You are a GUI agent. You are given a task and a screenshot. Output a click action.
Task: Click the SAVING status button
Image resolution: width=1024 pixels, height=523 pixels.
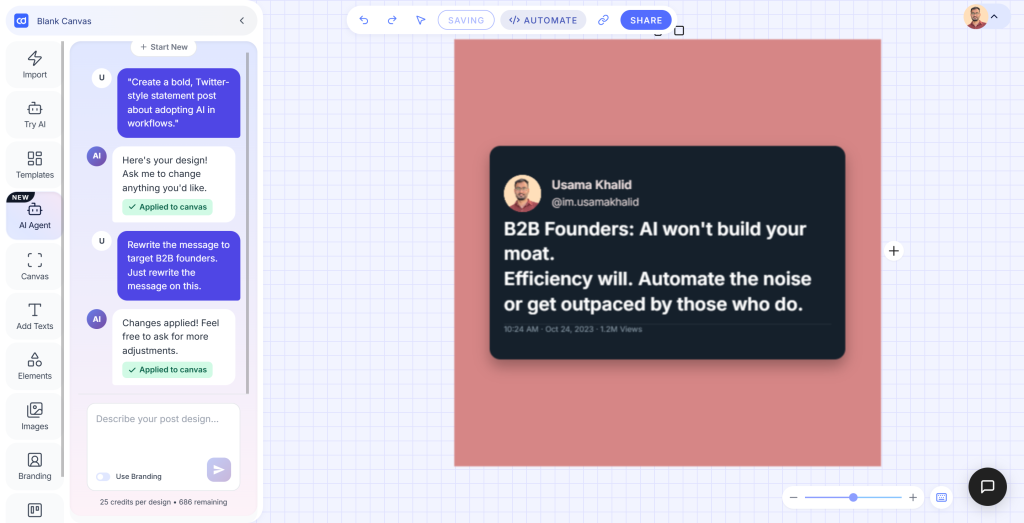[x=466, y=20]
